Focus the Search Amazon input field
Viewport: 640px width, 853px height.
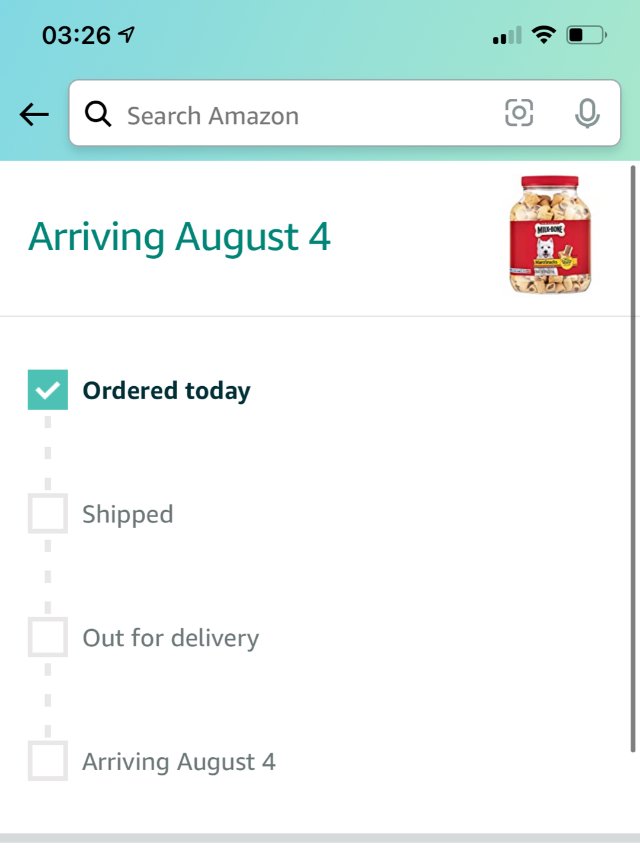(300, 115)
